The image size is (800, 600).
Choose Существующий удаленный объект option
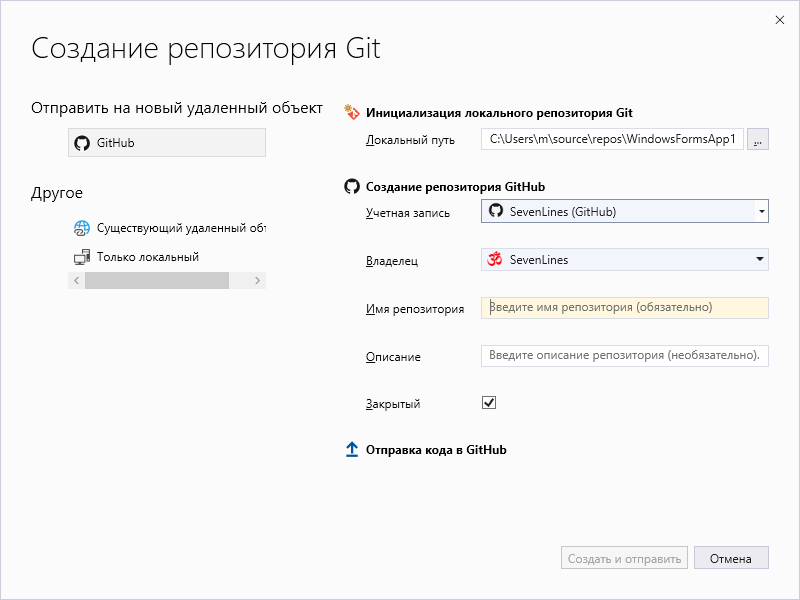(169, 228)
